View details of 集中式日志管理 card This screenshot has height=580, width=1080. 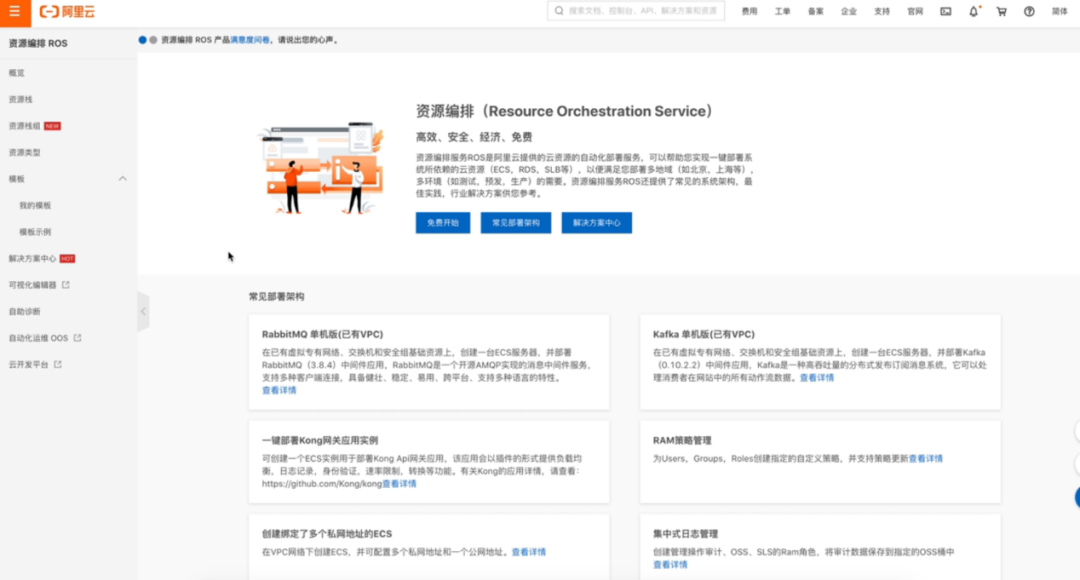(670, 565)
